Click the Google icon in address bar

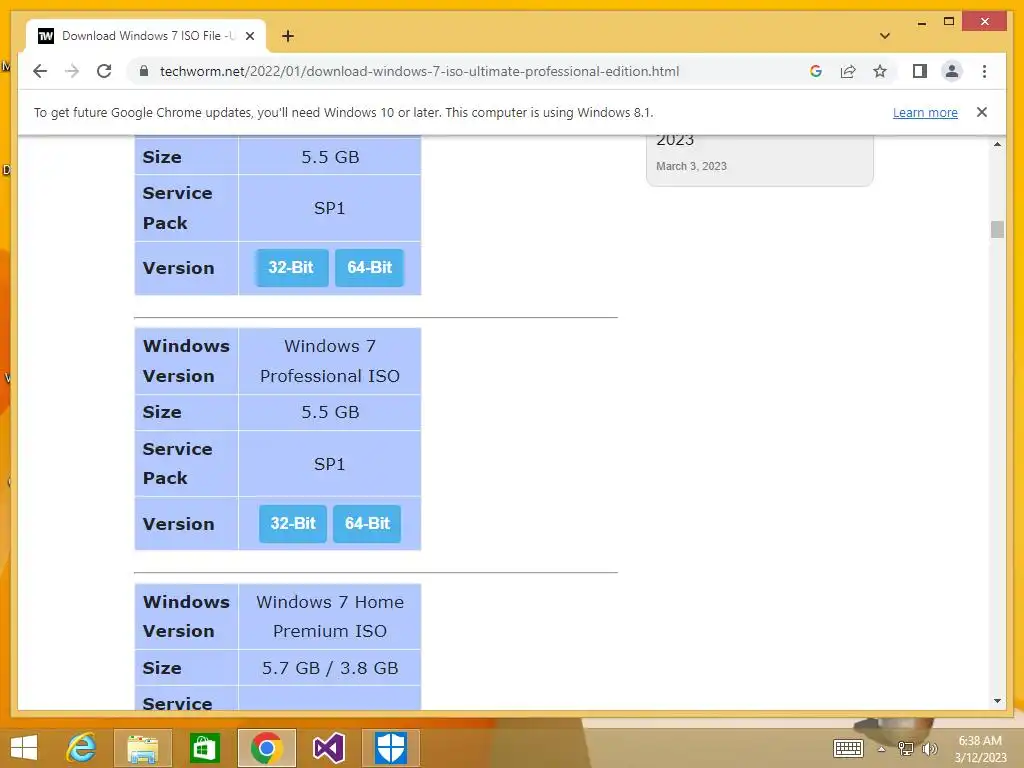816,71
